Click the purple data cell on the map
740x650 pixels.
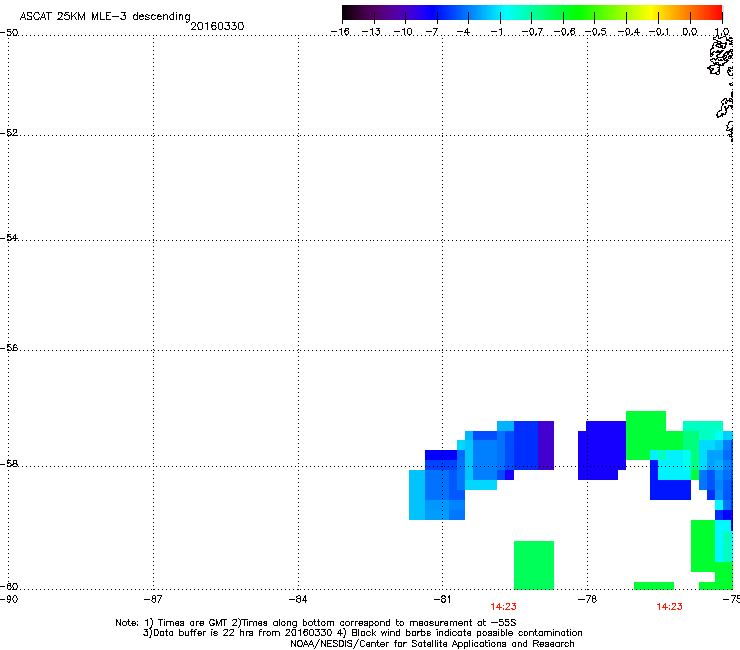click(x=546, y=445)
